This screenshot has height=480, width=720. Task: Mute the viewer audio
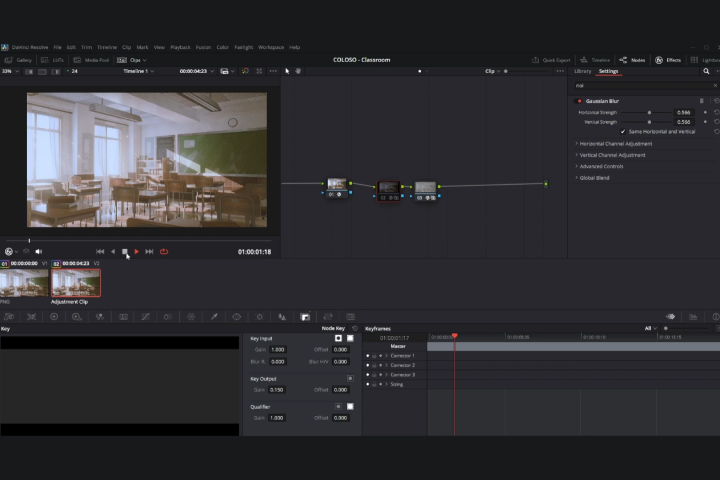click(39, 251)
